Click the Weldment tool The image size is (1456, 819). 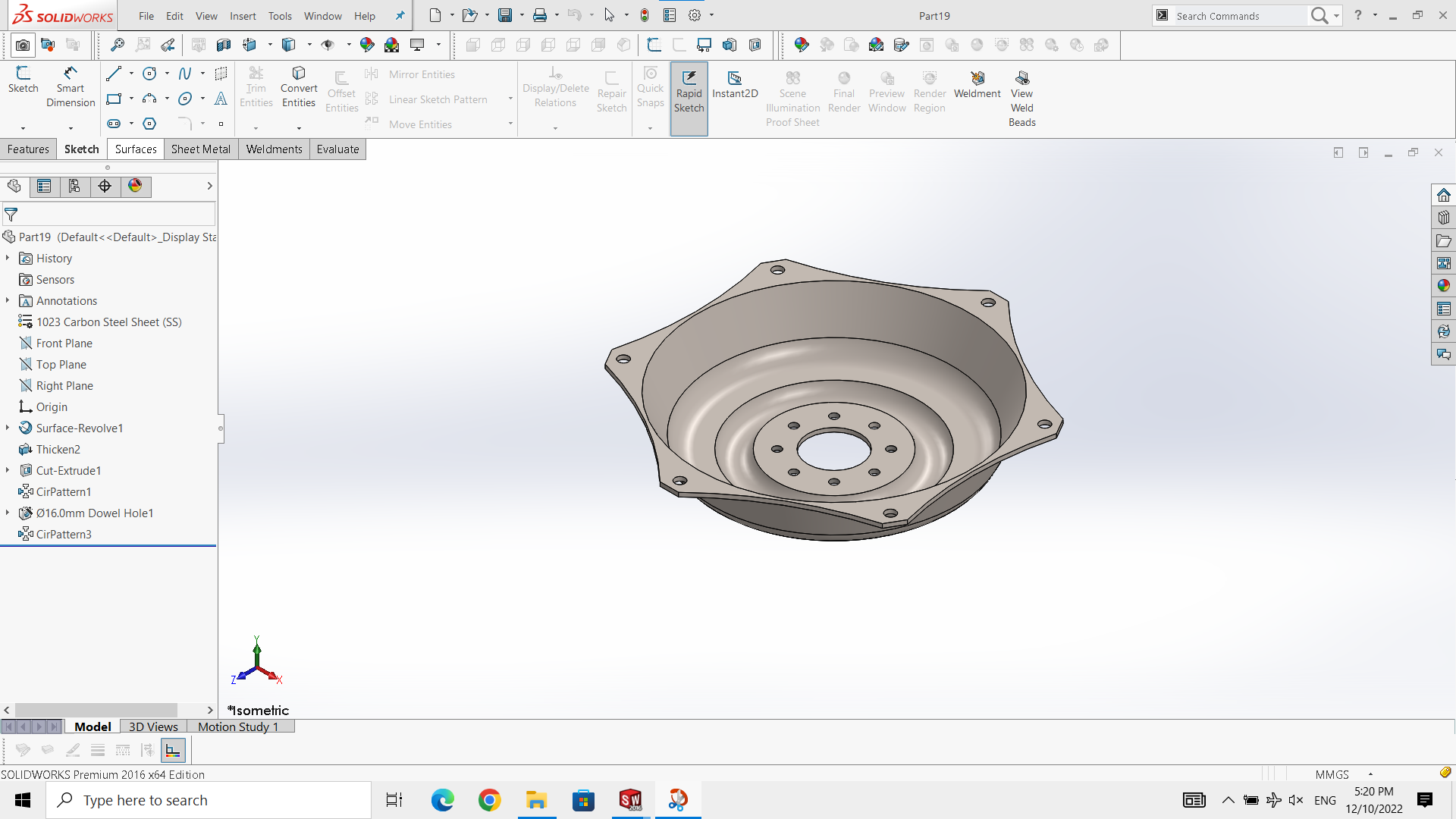977,85
